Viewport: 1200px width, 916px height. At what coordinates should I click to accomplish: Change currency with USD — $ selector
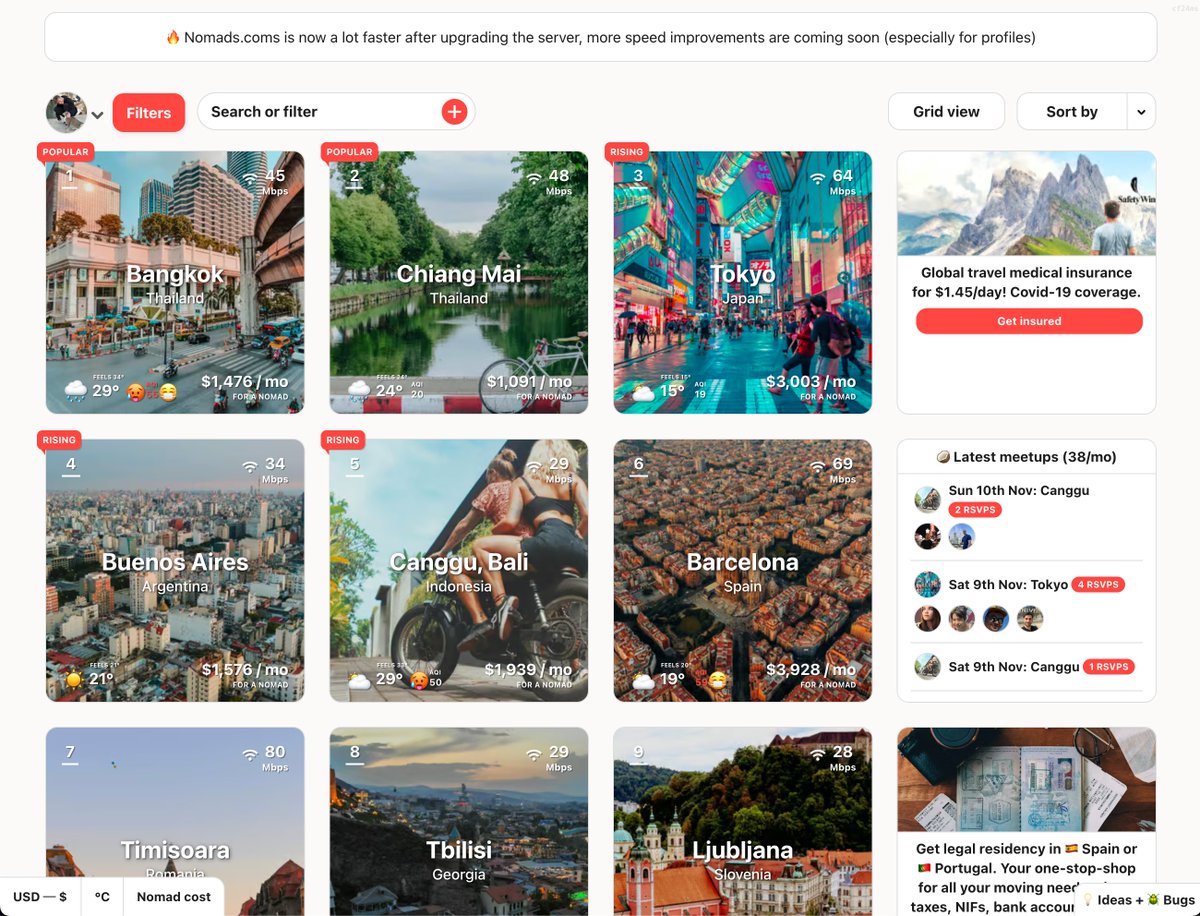[x=40, y=897]
